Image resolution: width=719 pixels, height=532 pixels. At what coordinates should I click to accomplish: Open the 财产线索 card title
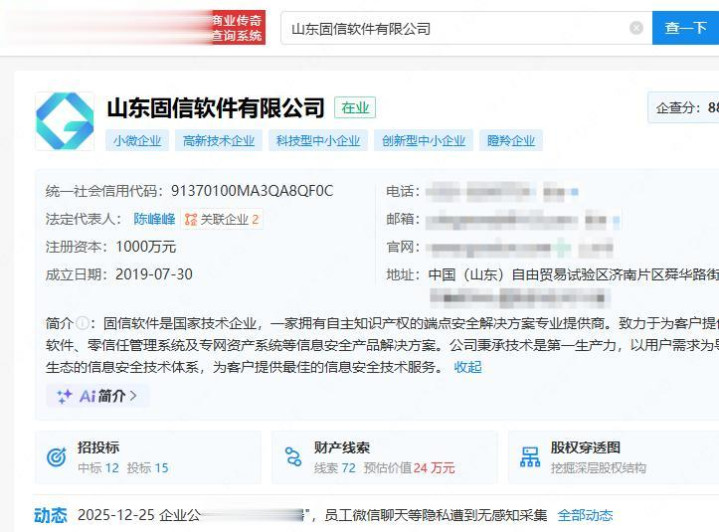pos(342,448)
